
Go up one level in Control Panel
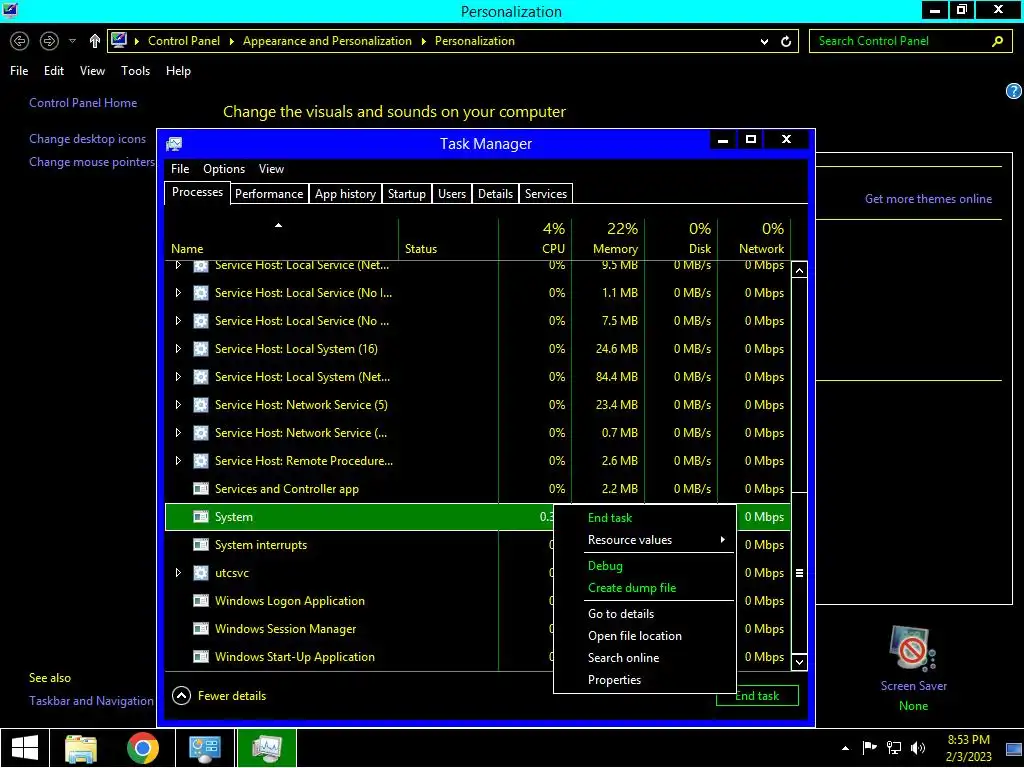[95, 41]
